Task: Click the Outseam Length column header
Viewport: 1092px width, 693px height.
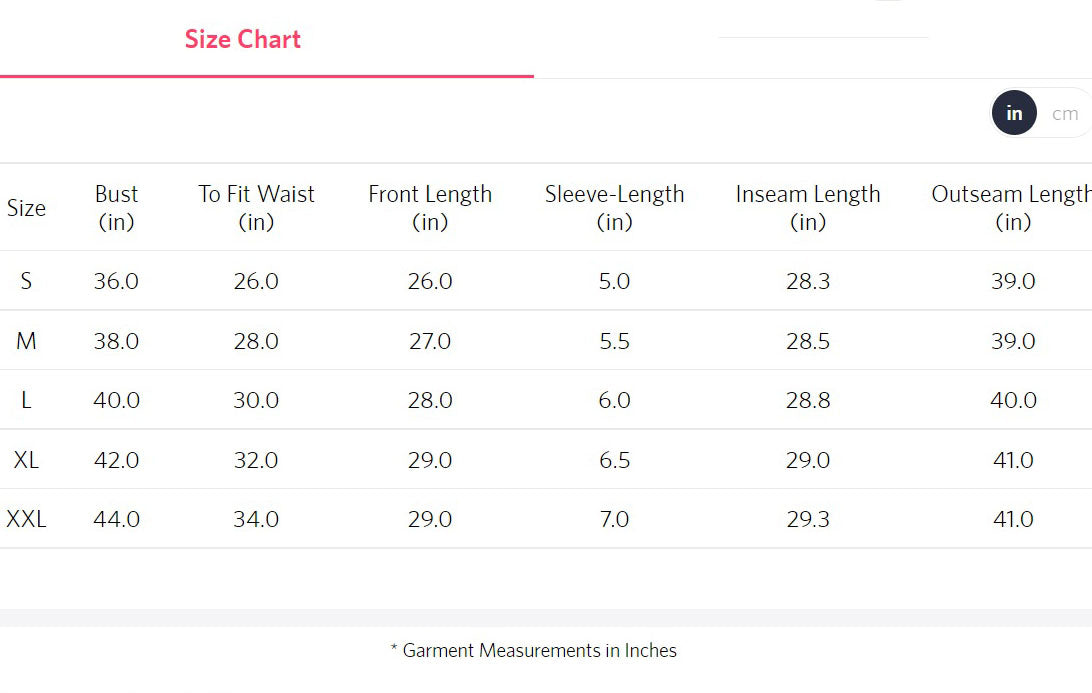Action: (1011, 207)
